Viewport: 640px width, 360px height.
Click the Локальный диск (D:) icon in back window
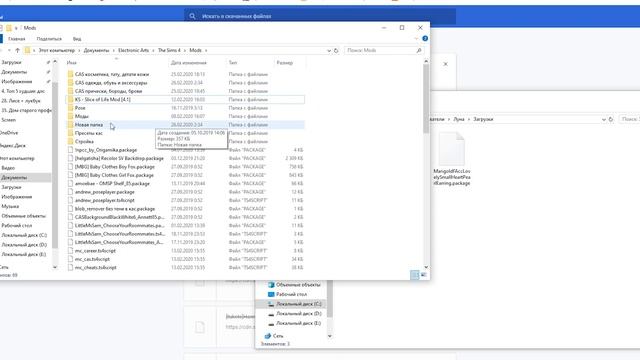coord(271,313)
